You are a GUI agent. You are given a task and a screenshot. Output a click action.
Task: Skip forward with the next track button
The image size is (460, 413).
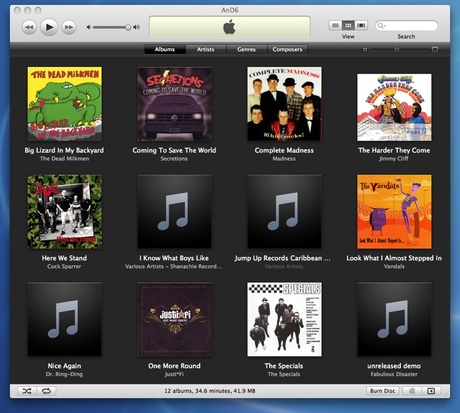(x=69, y=27)
